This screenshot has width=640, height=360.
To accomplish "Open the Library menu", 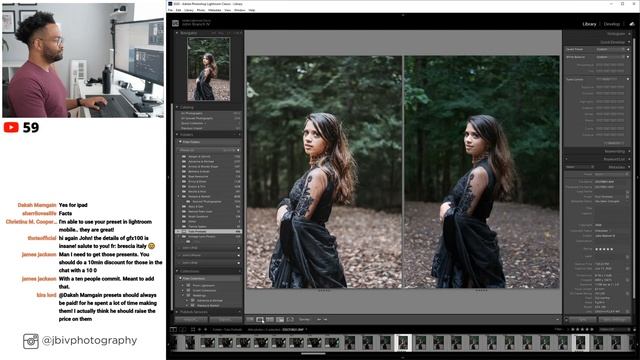I will 189,10.
